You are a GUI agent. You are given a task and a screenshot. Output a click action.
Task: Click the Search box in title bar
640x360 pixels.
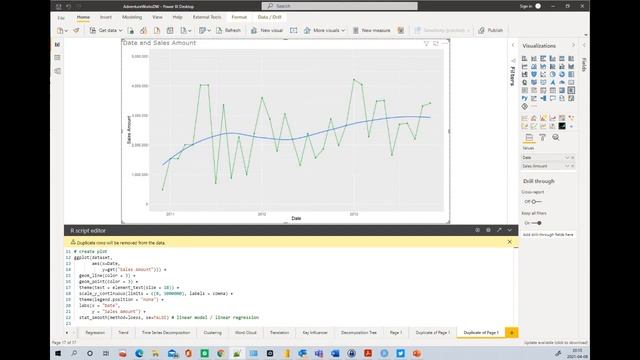pos(340,6)
